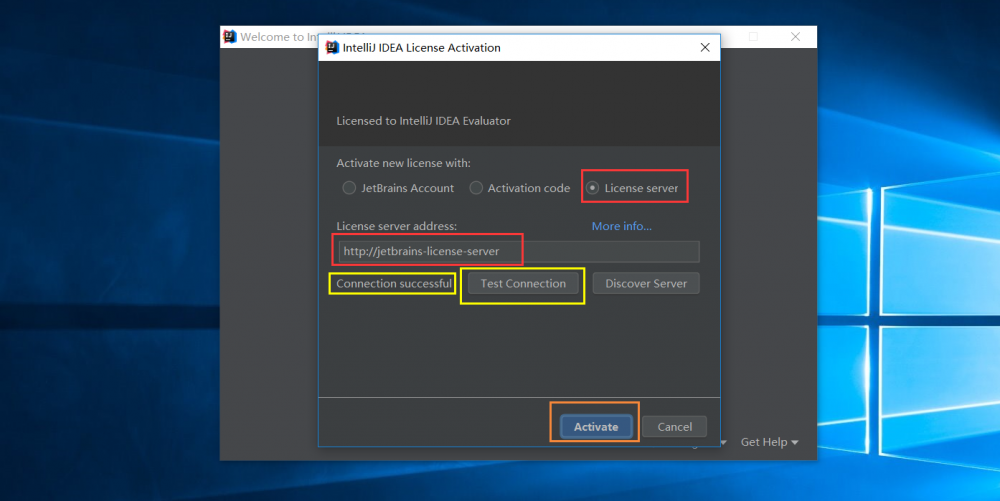Click the Connection successful status text
1000x501 pixels.
393,284
